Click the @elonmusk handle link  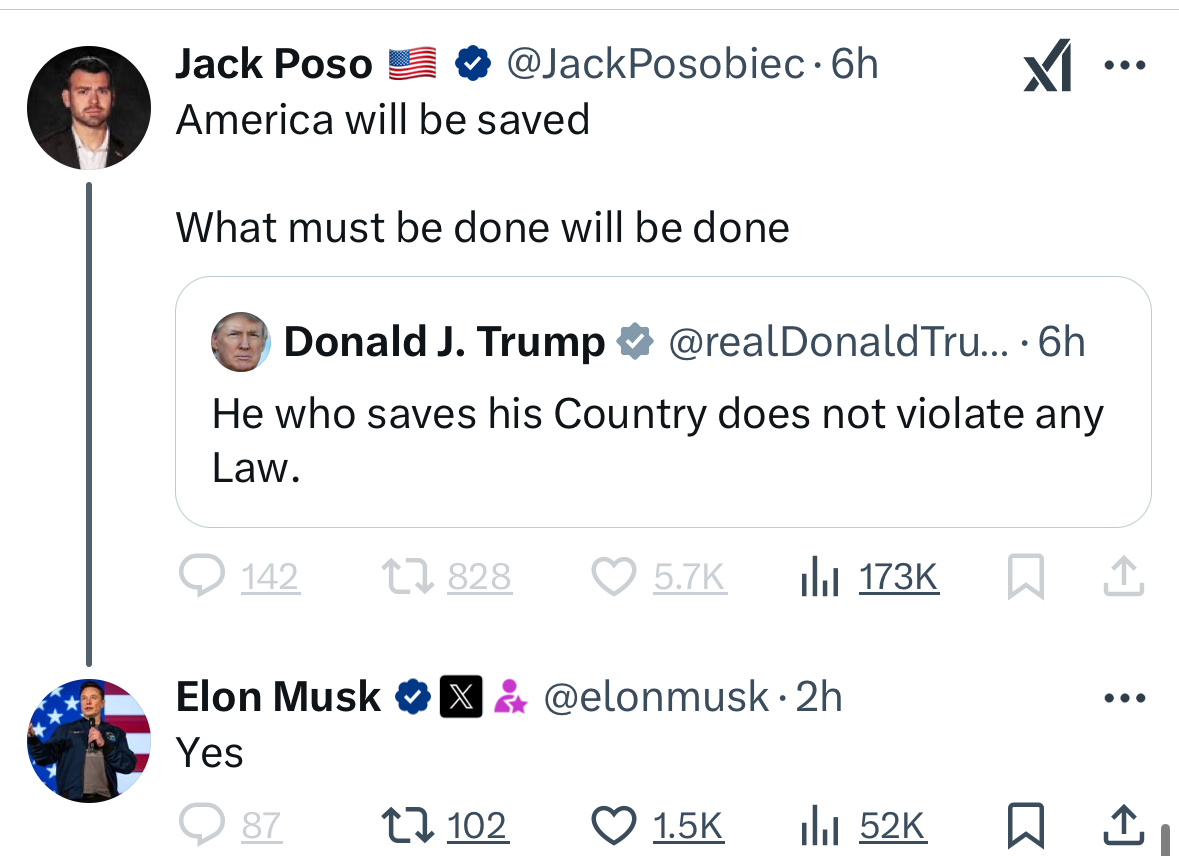[x=656, y=697]
